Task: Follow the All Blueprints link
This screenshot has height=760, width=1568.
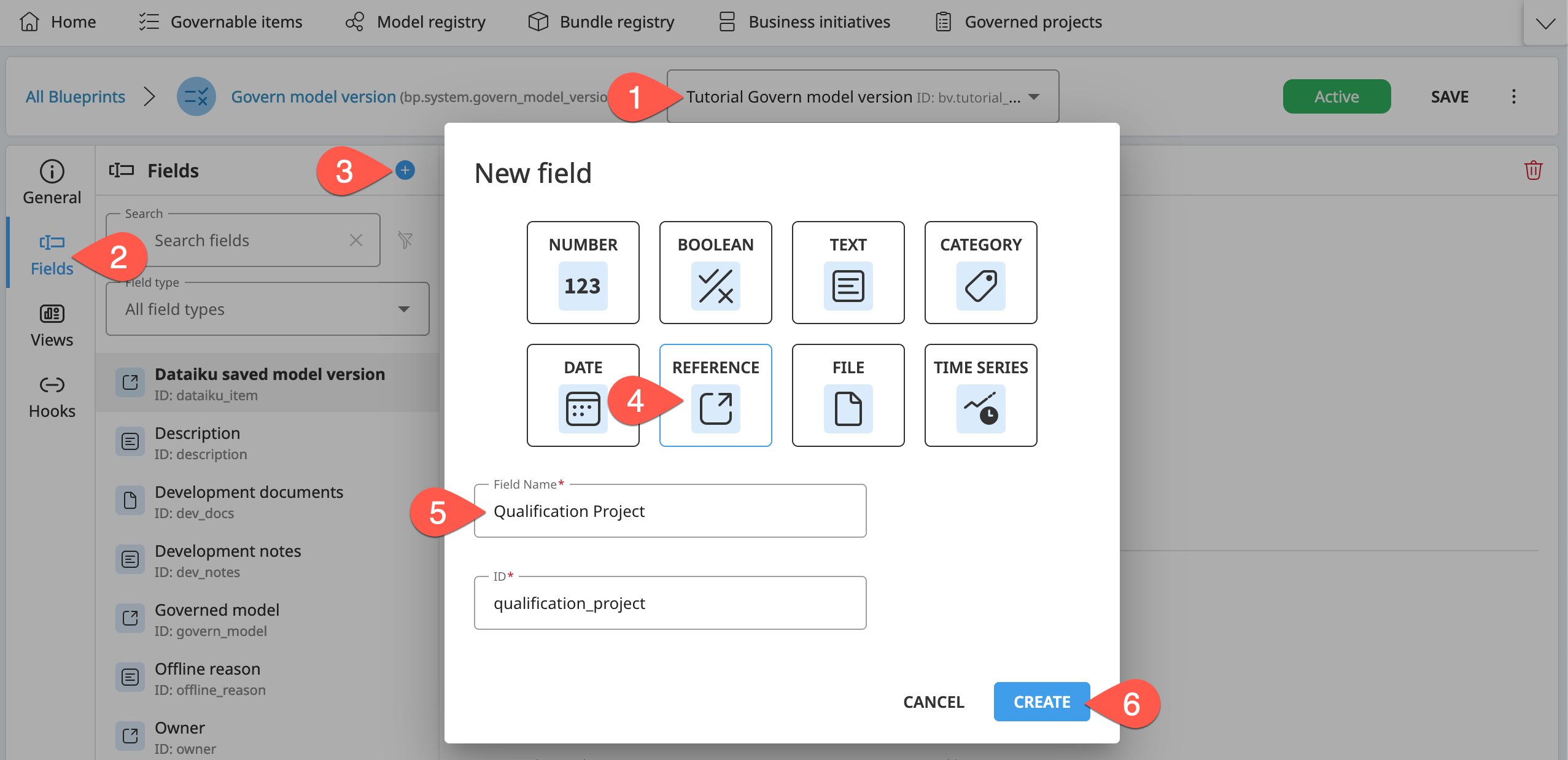Action: pos(76,96)
